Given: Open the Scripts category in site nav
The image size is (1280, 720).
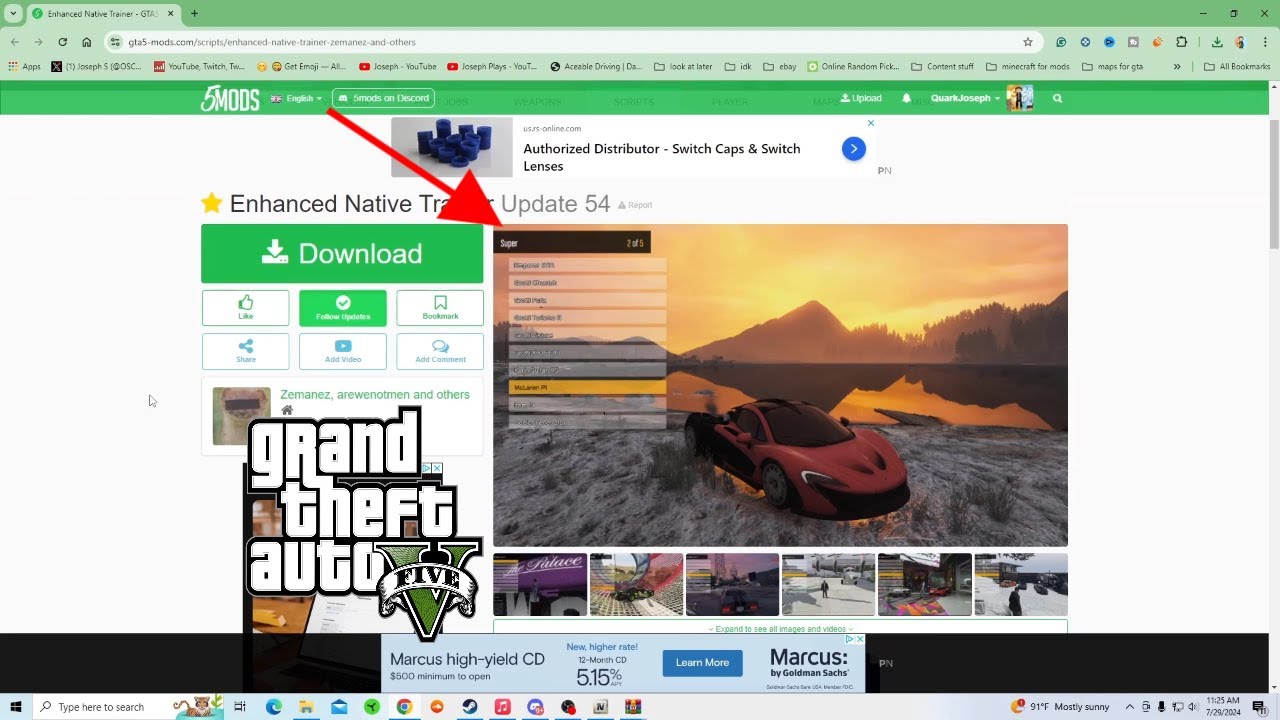Looking at the screenshot, I should pos(634,102).
